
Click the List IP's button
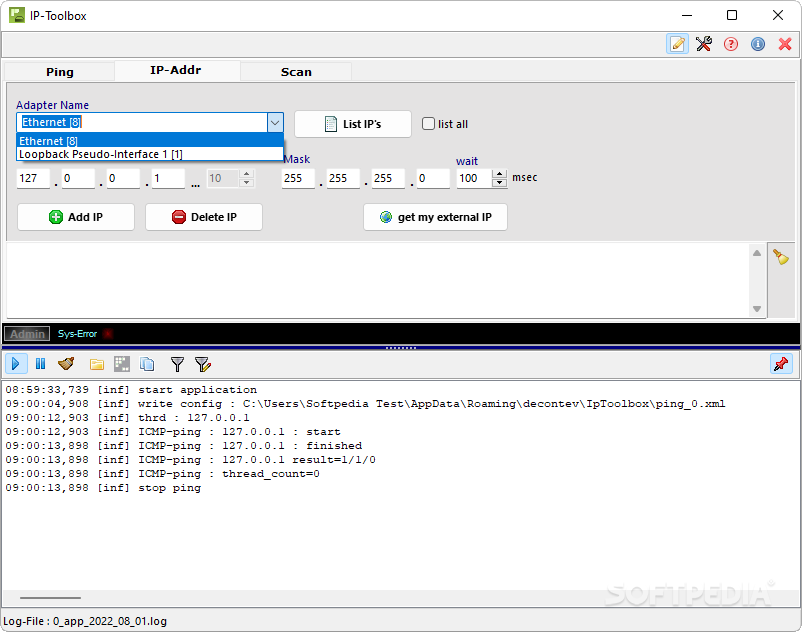[x=353, y=124]
